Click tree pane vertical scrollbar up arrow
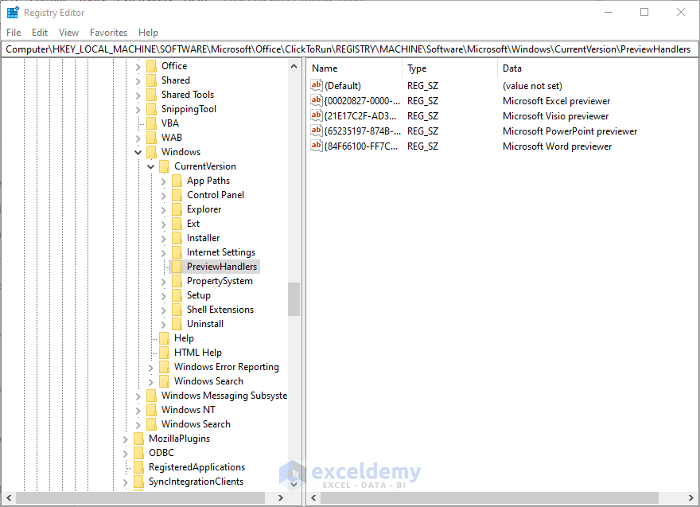The image size is (700, 507). [294, 66]
